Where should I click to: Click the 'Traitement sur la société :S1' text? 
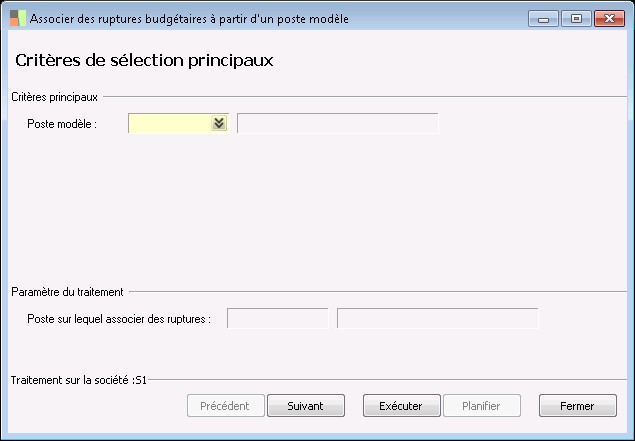tap(79, 380)
